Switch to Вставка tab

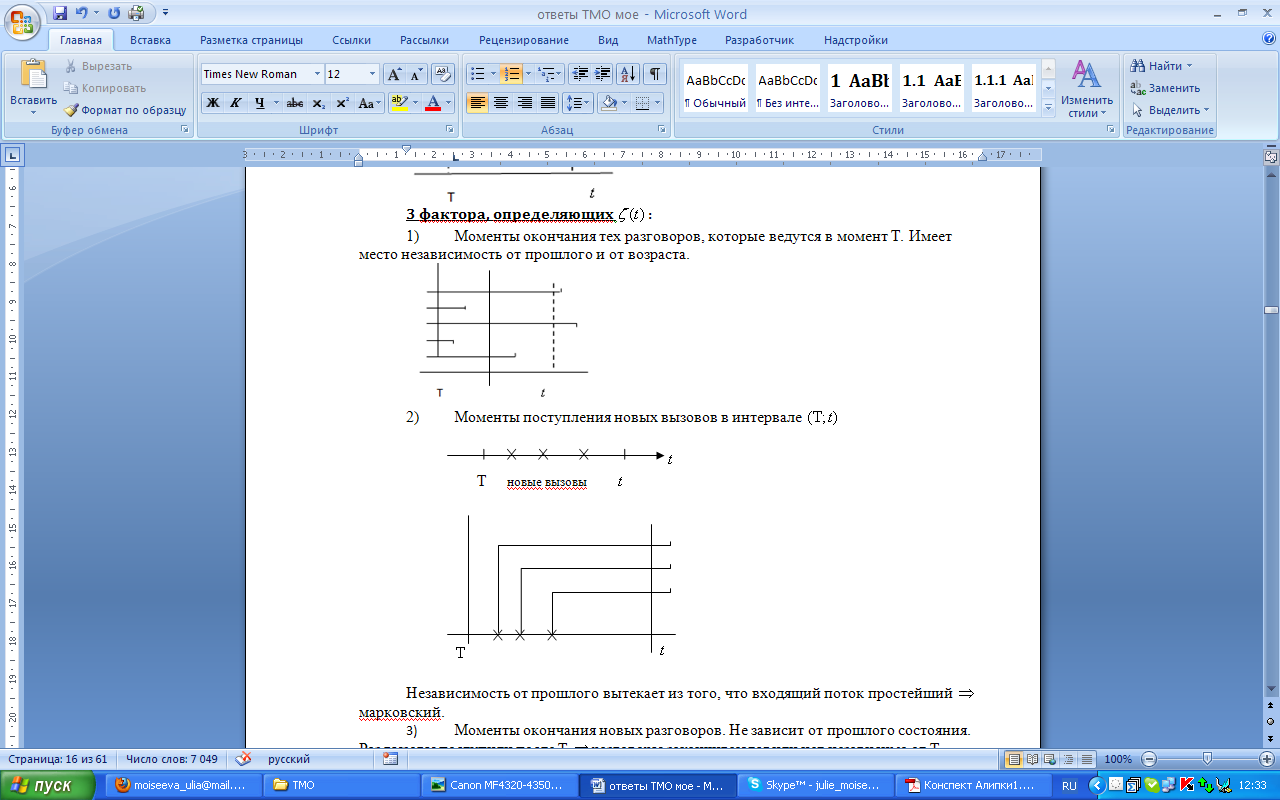150,40
